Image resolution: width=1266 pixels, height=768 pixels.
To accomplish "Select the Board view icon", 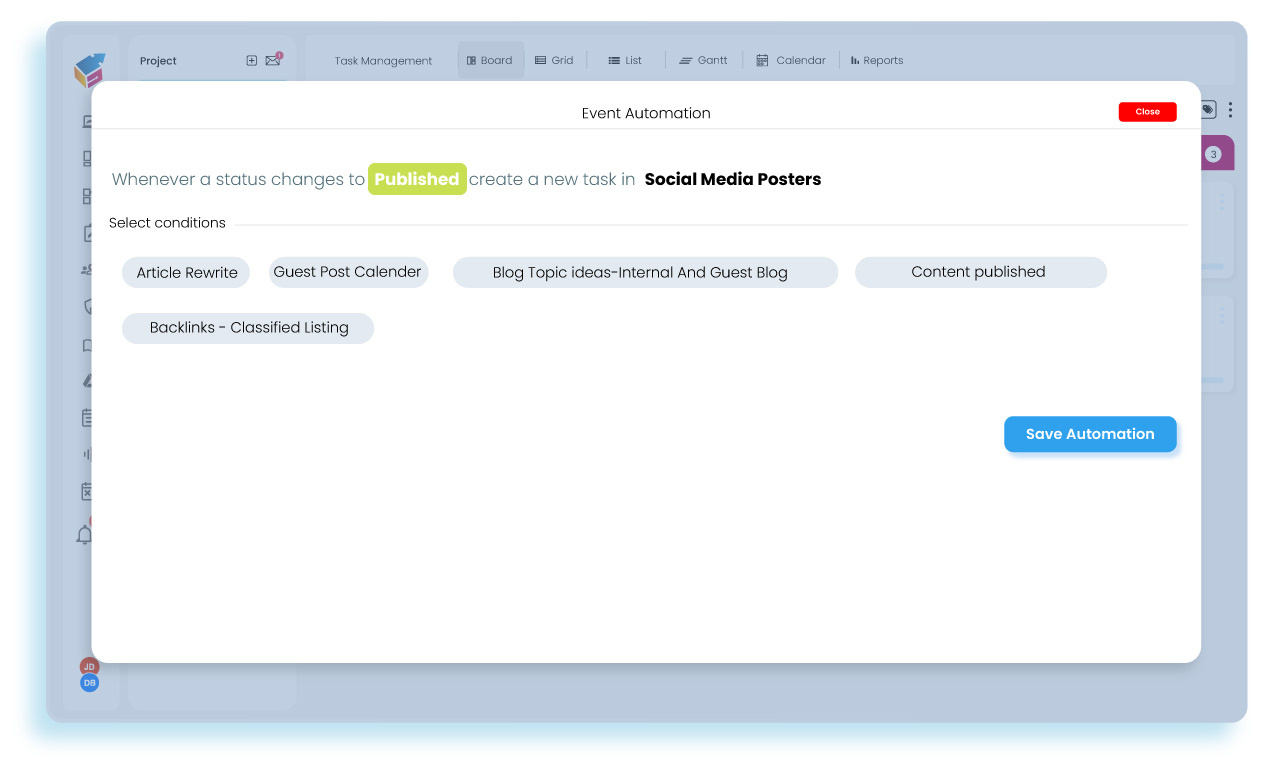I will (x=490, y=59).
